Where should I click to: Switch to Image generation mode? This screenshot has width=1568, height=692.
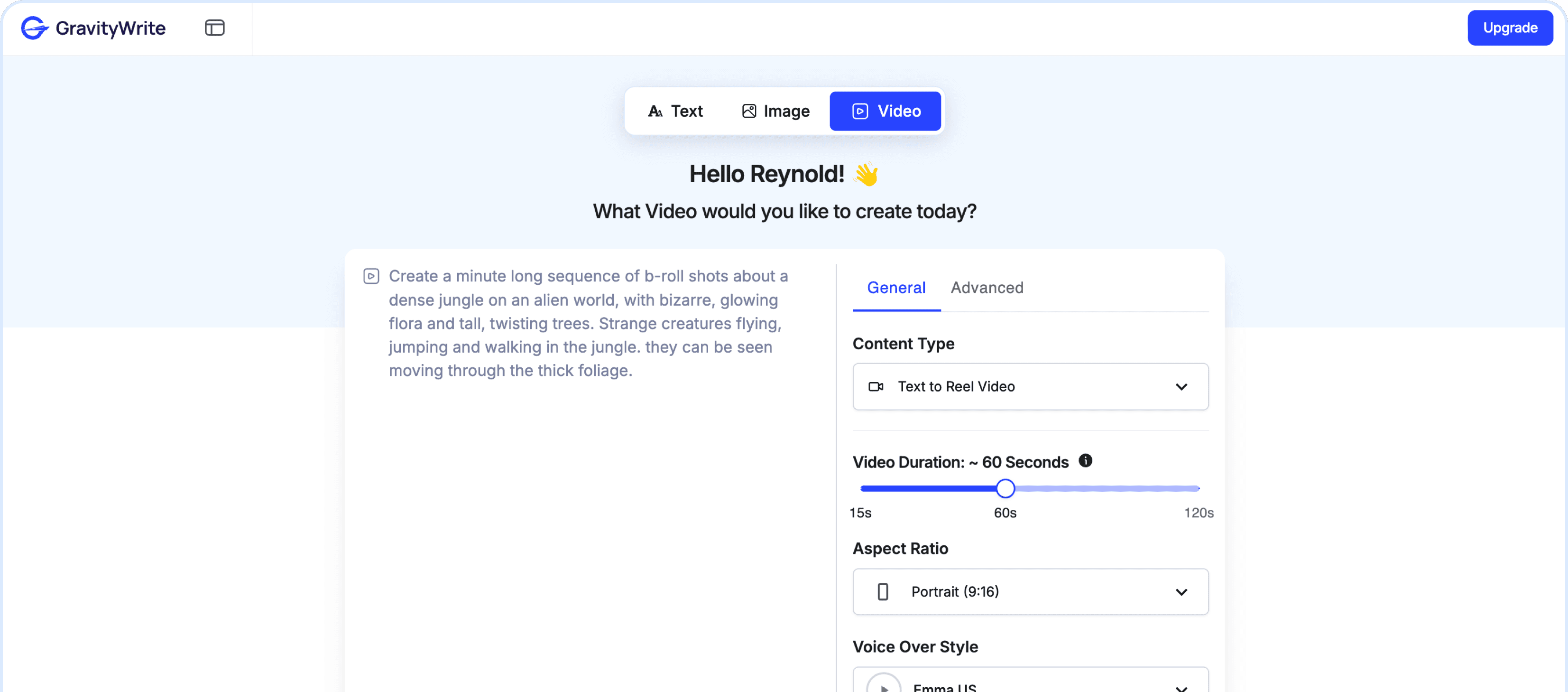point(775,111)
